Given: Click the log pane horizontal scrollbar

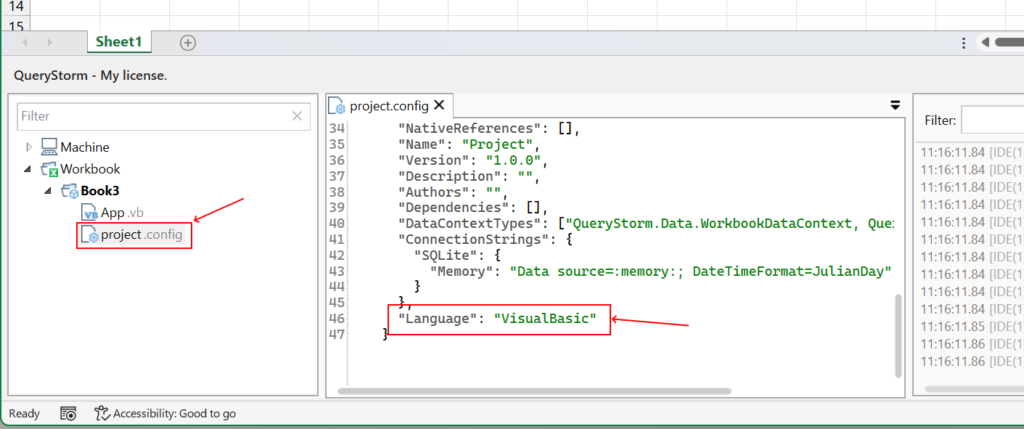Looking at the screenshot, I should (974, 389).
